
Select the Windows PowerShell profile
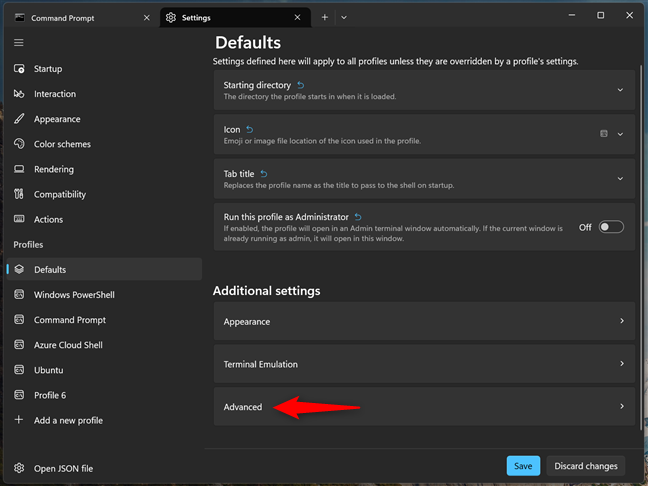pyautogui.click(x=104, y=294)
